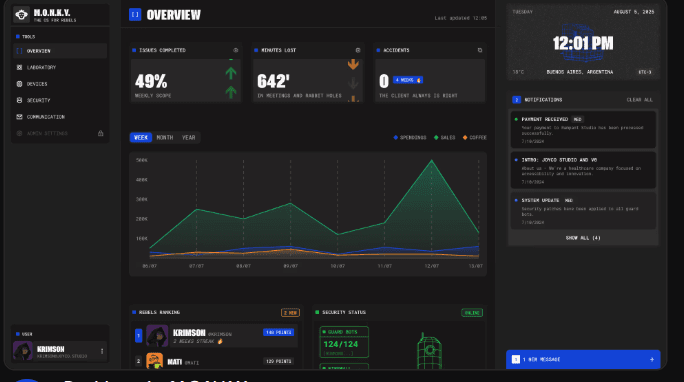Go to Devices in the sidebar
The width and height of the screenshot is (684, 382).
[x=60, y=84]
